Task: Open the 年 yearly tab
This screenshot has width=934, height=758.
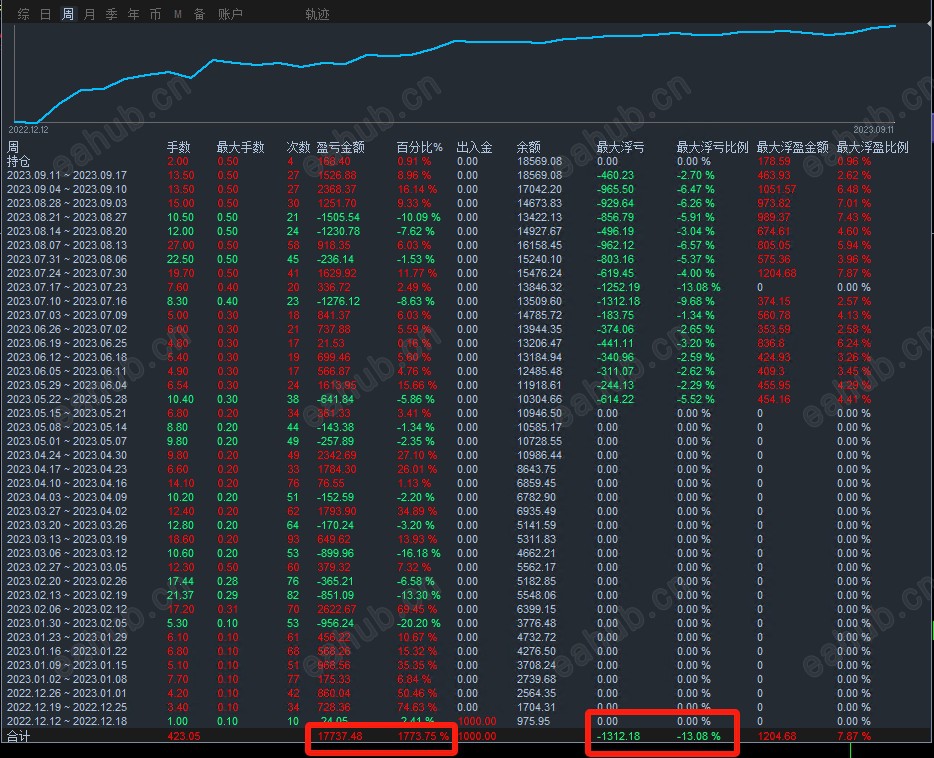Action: coord(133,14)
